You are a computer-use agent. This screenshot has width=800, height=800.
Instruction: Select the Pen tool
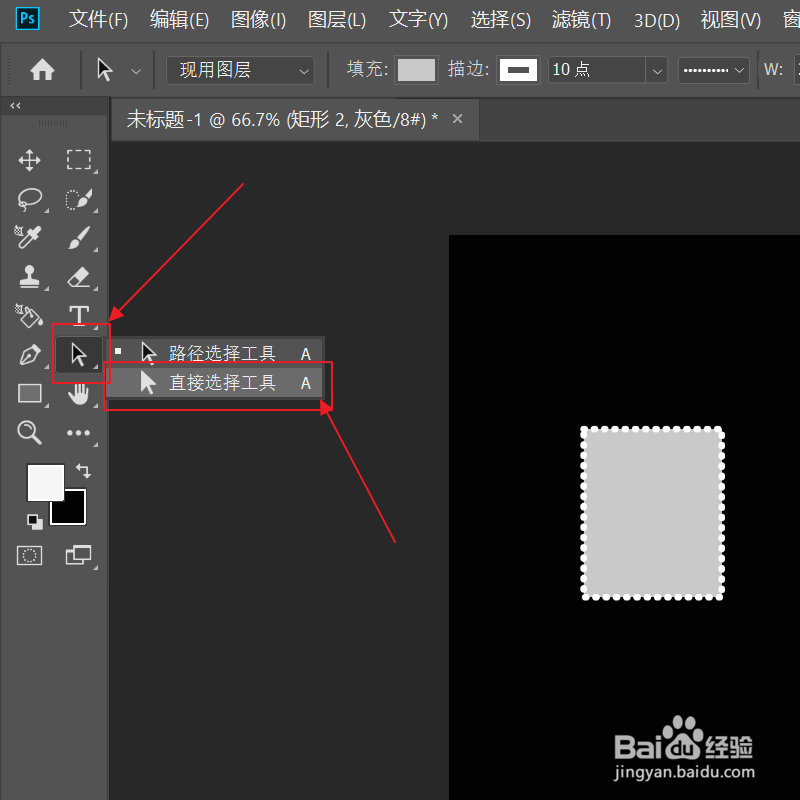click(x=29, y=354)
